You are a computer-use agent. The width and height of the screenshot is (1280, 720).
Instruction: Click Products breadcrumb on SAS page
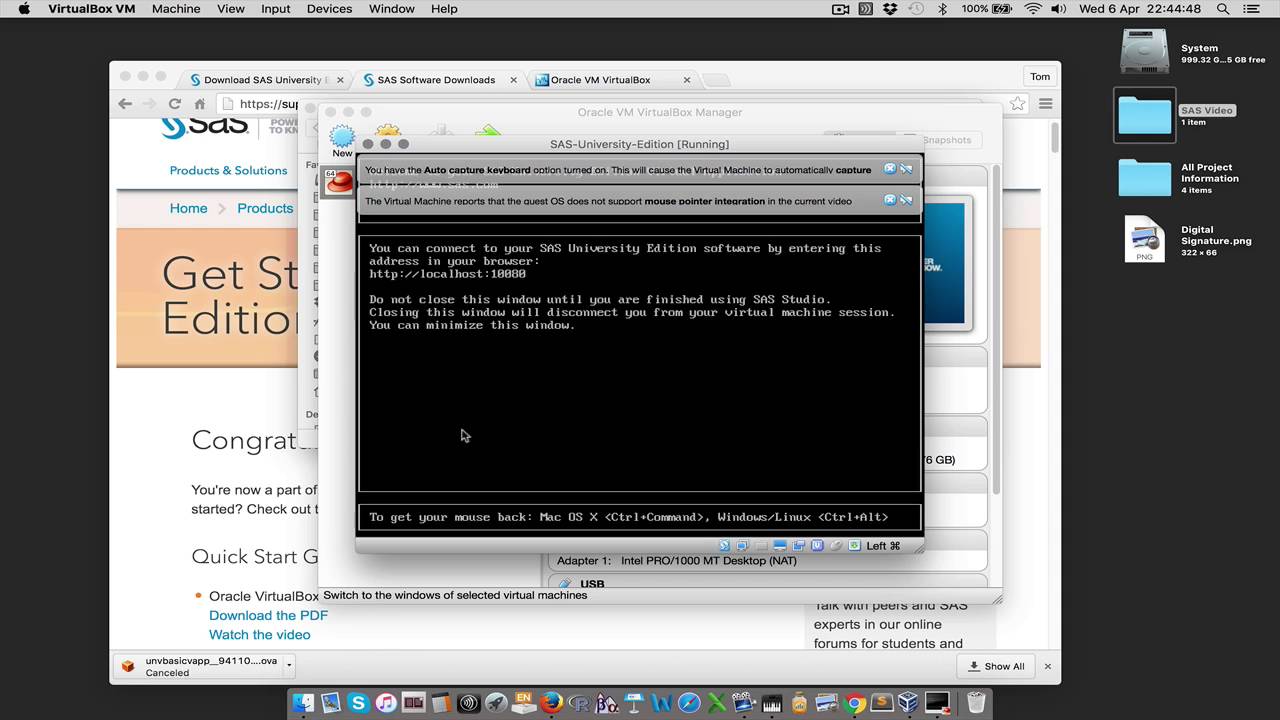click(265, 209)
